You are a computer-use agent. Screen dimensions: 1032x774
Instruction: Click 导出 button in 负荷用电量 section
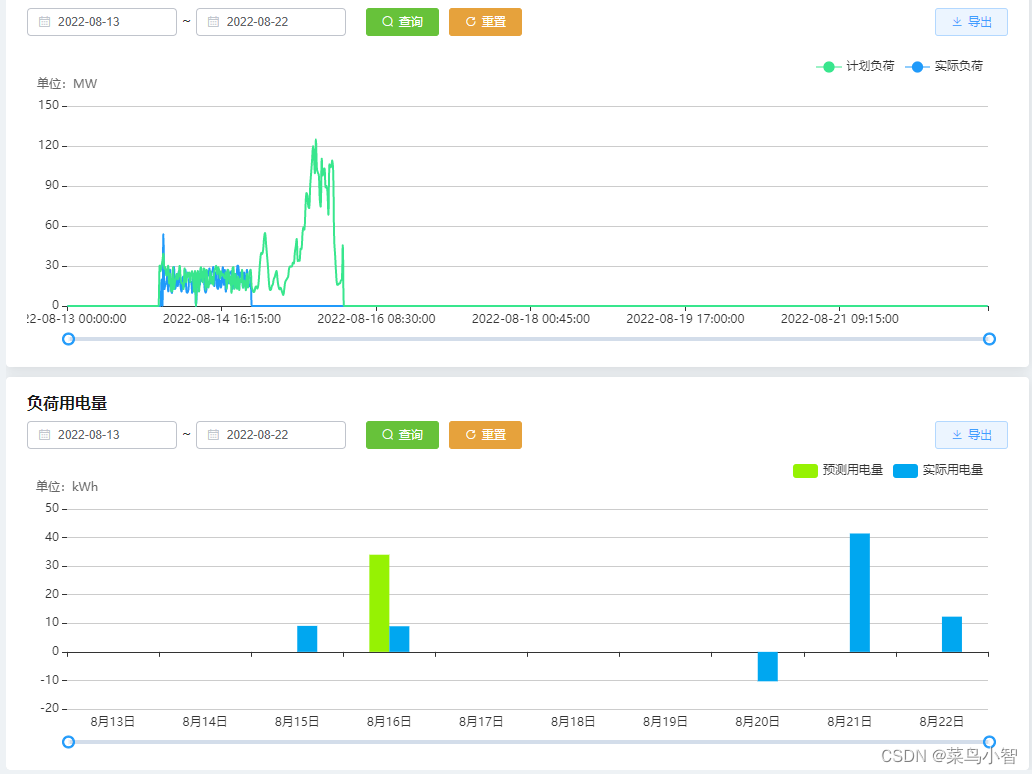tap(971, 434)
